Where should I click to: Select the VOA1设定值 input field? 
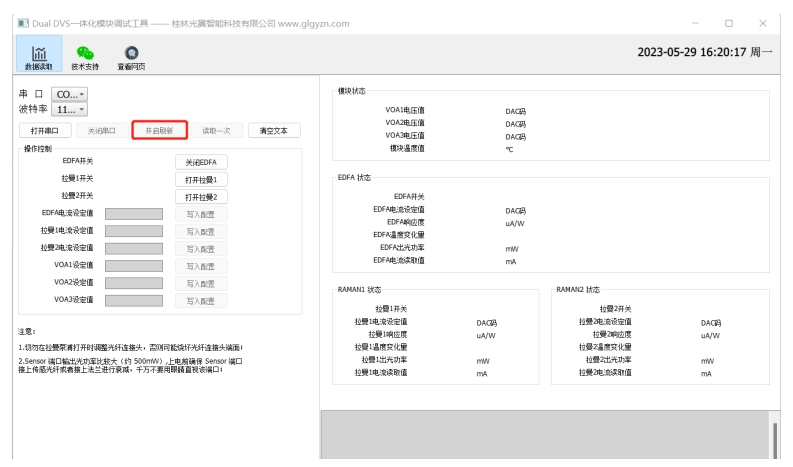tap(133, 266)
